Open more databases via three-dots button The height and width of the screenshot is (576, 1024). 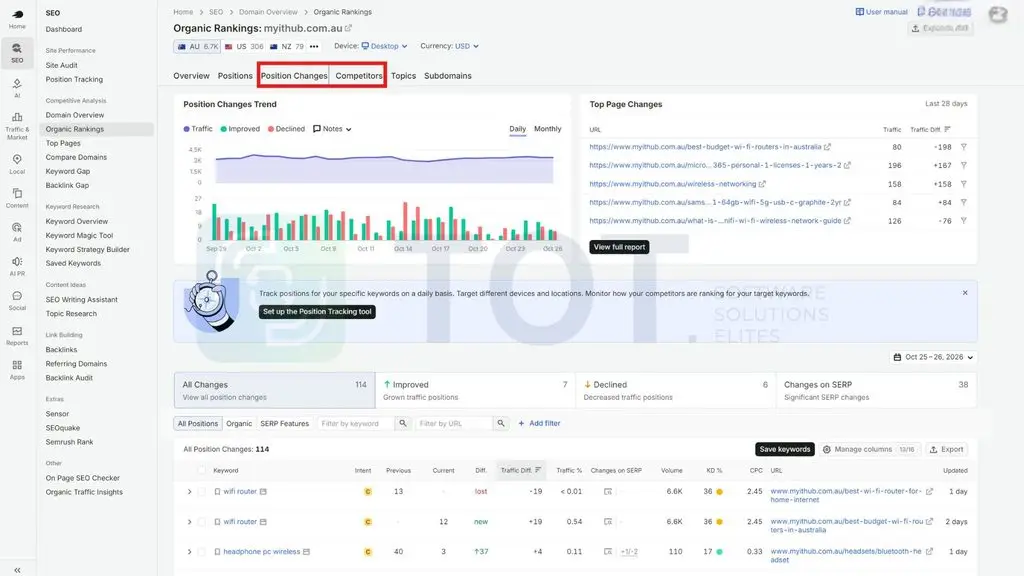[314, 46]
